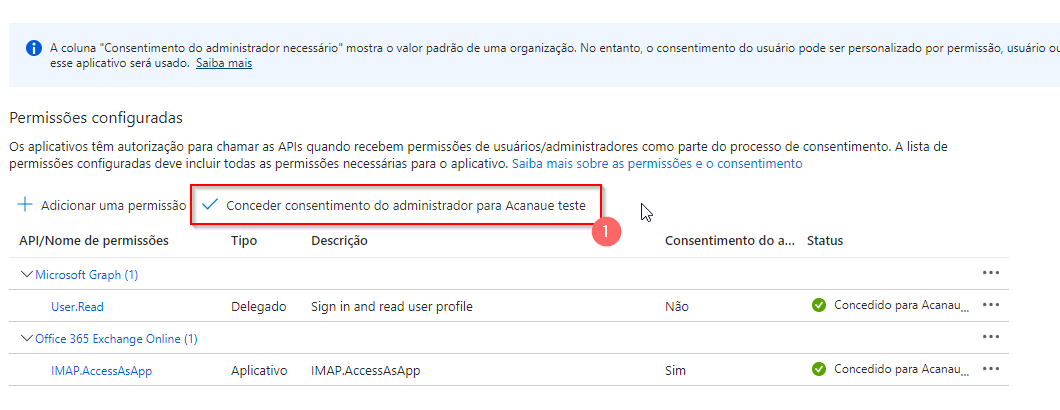The image size is (1060, 410).
Task: Grant admin consent for Acanaue teste
Action: 396,205
